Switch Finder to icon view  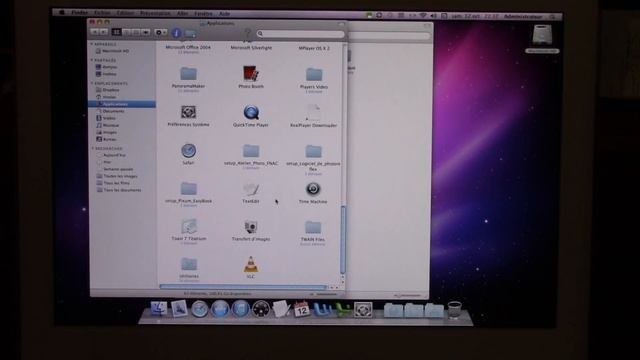click(x=116, y=32)
